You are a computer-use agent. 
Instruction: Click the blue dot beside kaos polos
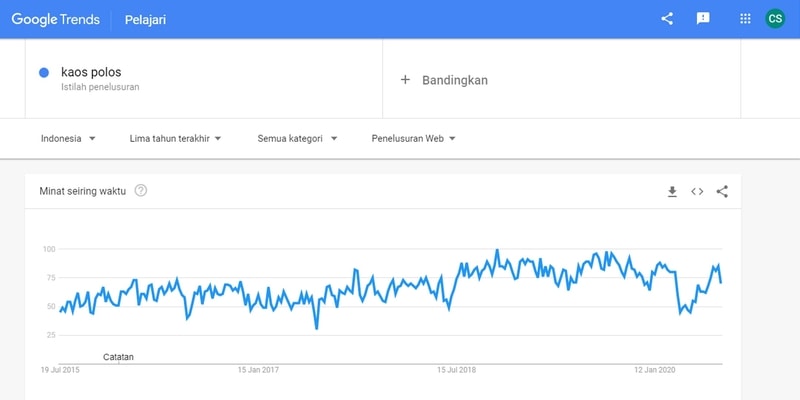pos(44,72)
